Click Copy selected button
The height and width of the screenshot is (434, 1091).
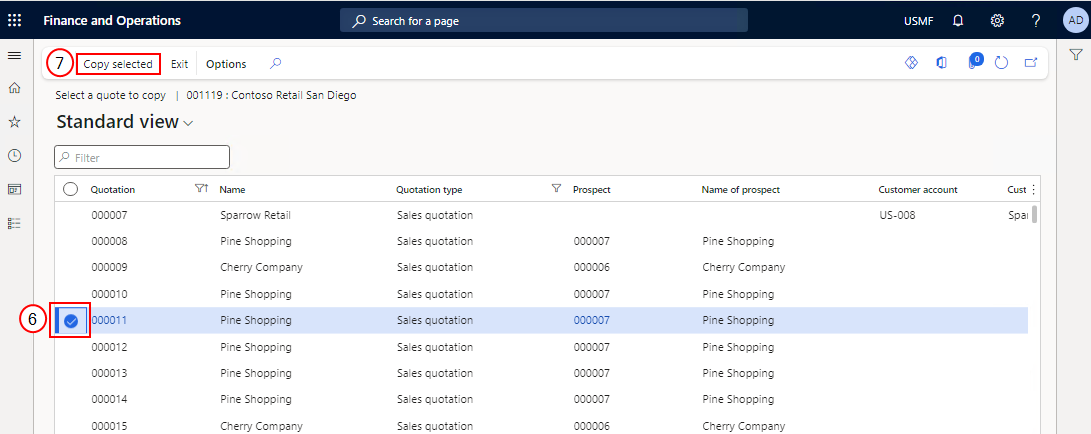coord(118,64)
